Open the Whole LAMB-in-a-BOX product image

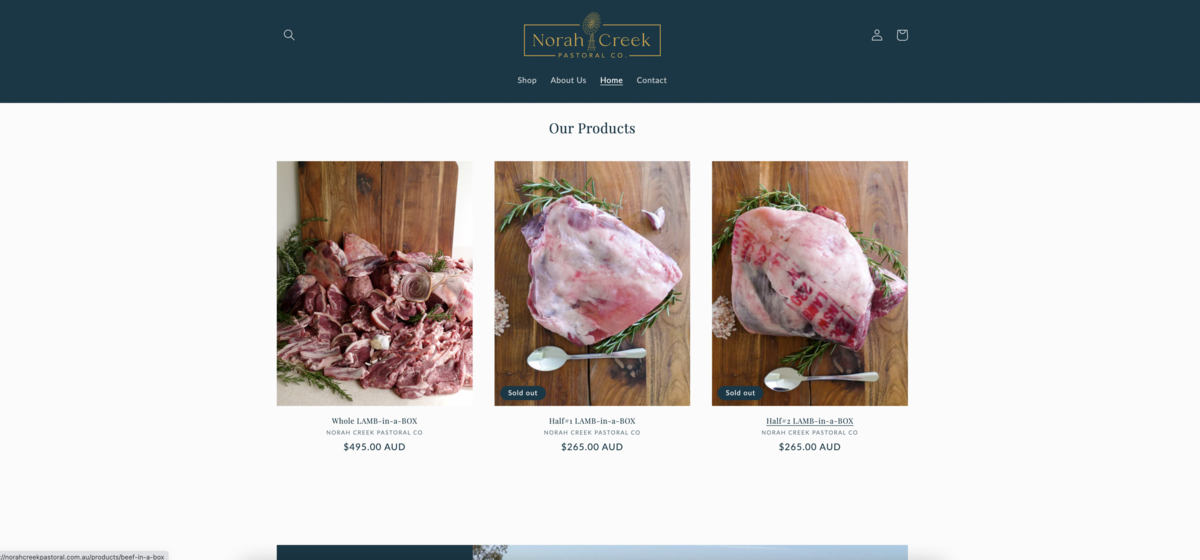click(374, 283)
